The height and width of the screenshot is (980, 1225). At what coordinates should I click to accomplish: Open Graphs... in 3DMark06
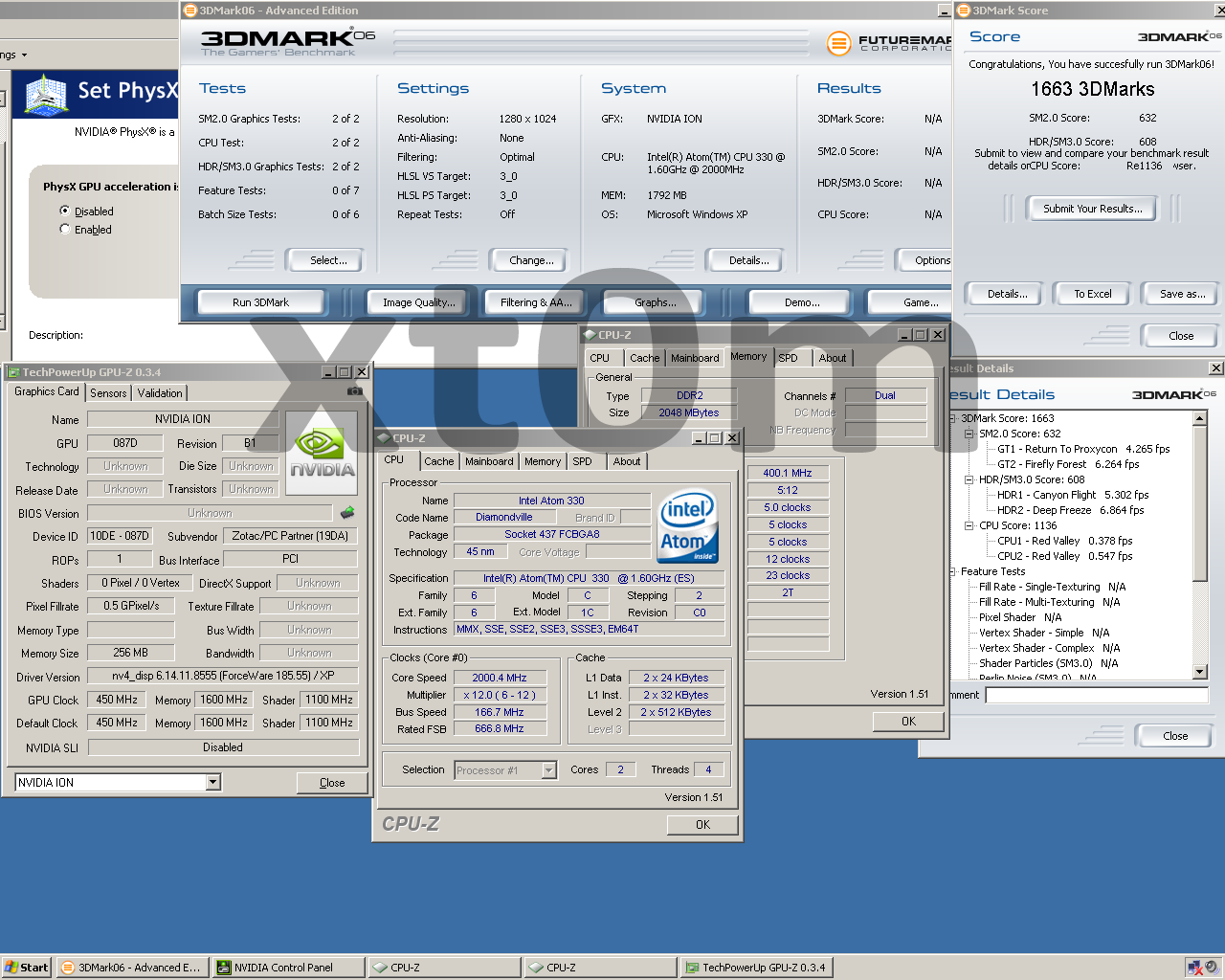click(656, 302)
